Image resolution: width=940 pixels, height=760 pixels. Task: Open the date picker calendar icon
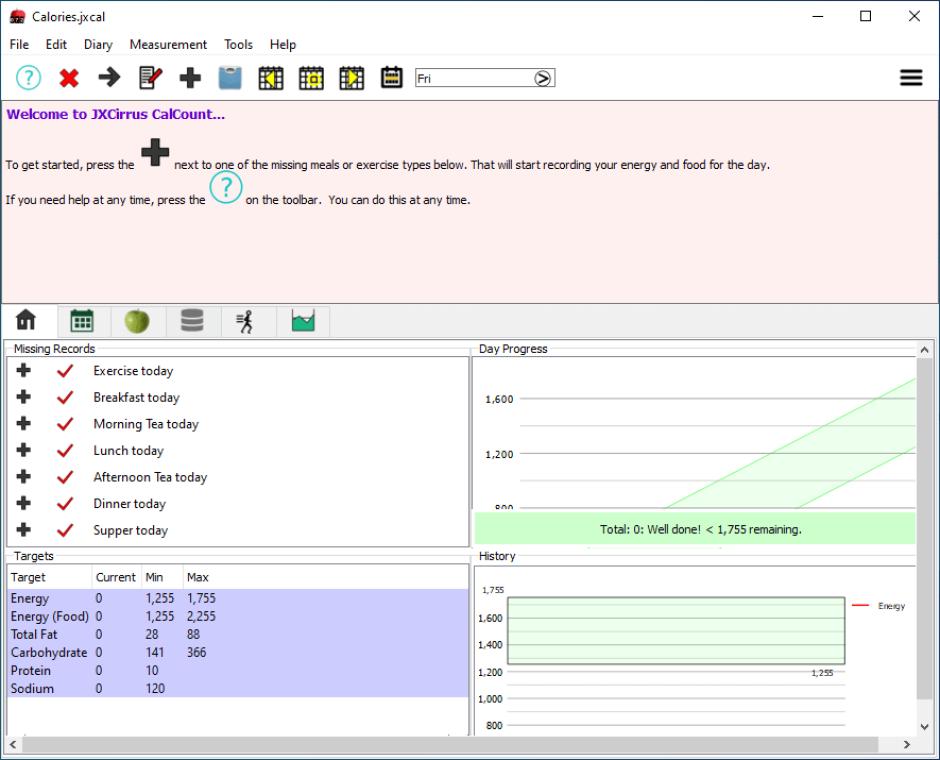click(391, 77)
